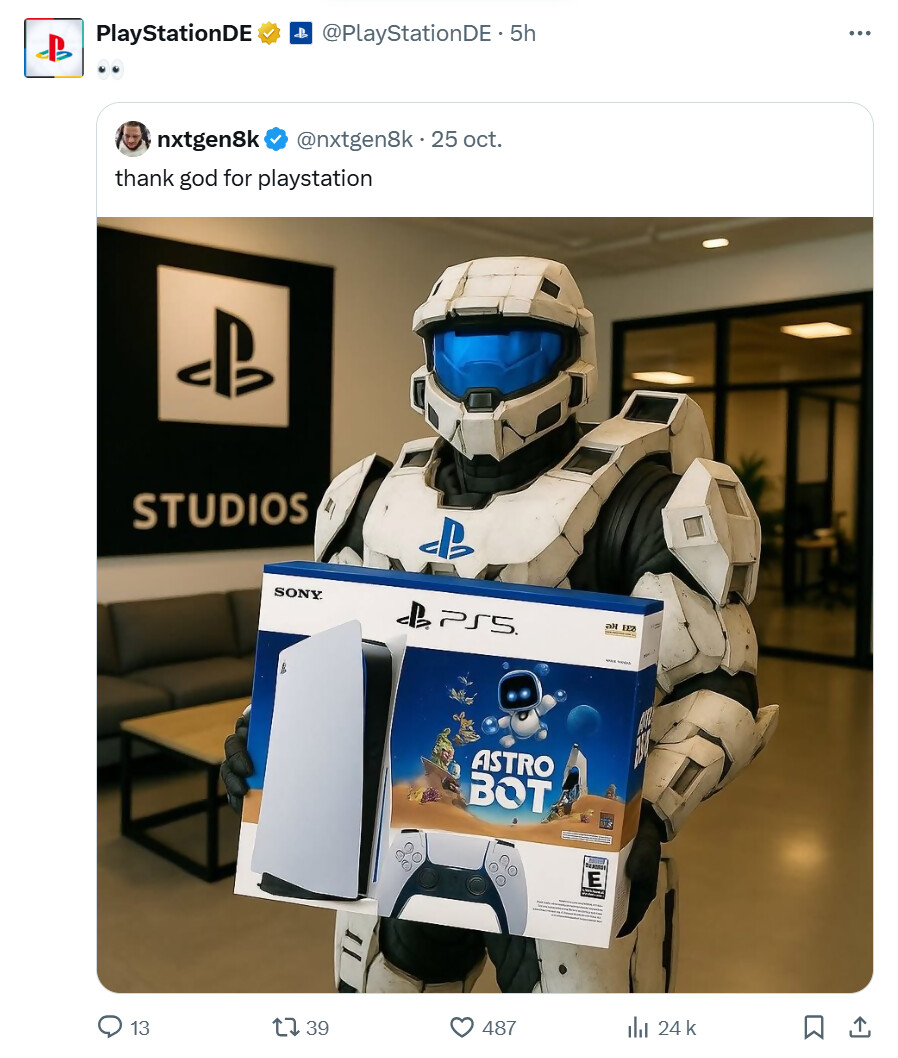Click the gold verified badge next to PlayStationDE
898x1058 pixels.
click(x=270, y=33)
